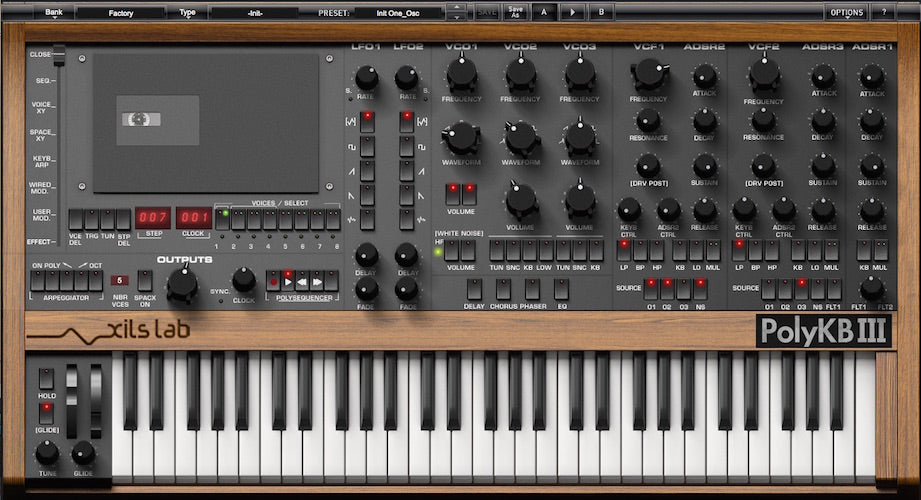Open the OPTIONS menu
This screenshot has height=500, width=921.
[x=845, y=12]
